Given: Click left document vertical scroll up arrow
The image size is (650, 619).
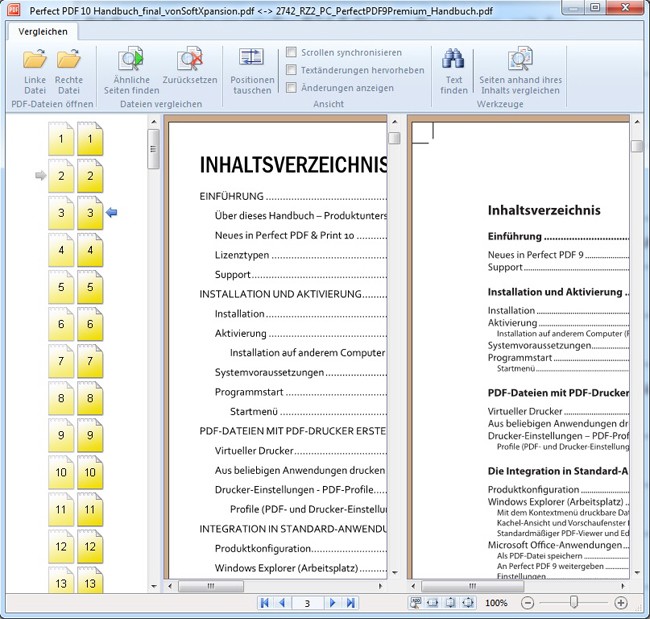Looking at the screenshot, I should (395, 122).
